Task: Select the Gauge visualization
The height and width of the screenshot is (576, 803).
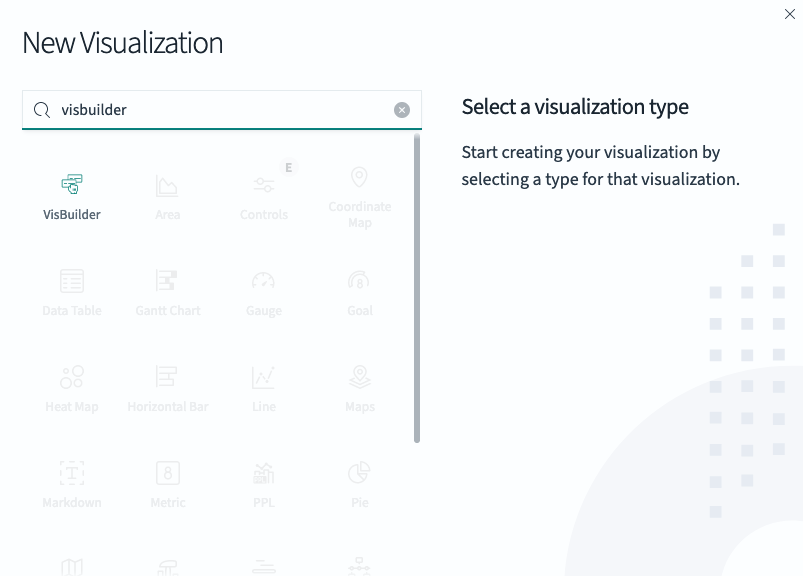Action: pos(263,290)
